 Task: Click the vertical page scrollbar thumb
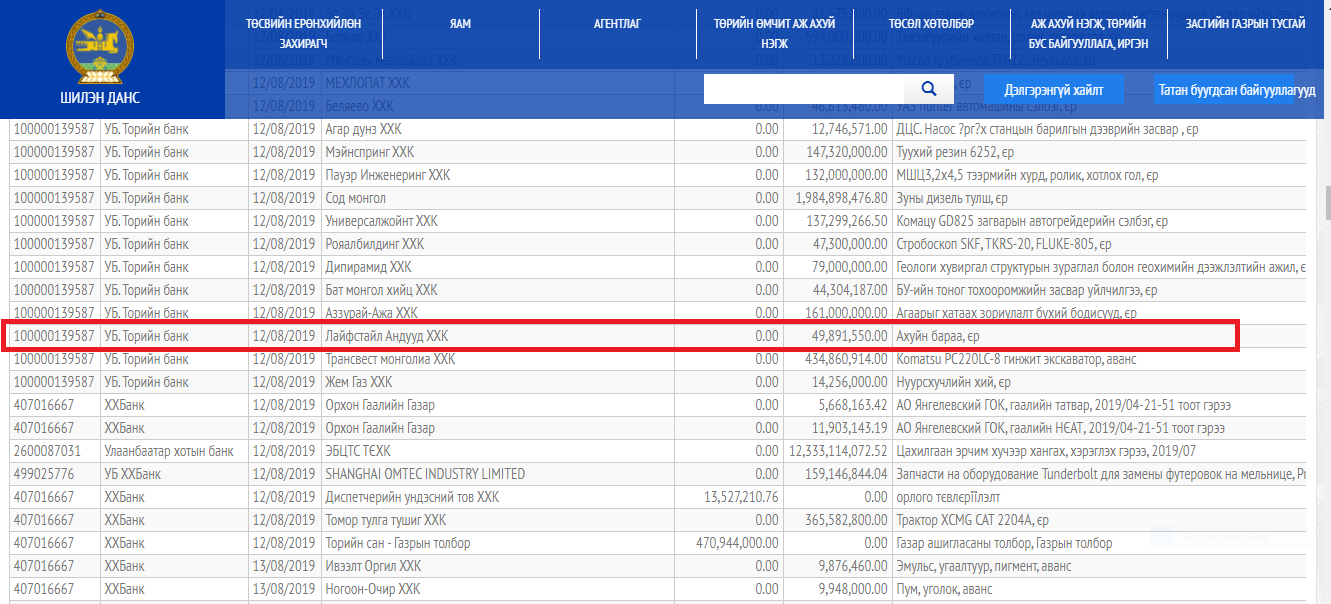pyautogui.click(x=1327, y=202)
